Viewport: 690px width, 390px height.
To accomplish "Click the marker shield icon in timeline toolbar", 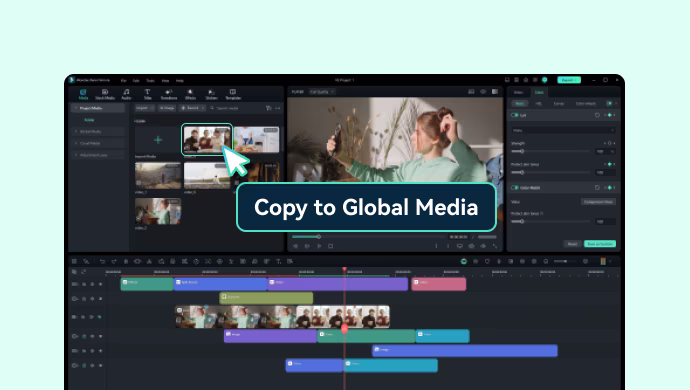I will [487, 261].
